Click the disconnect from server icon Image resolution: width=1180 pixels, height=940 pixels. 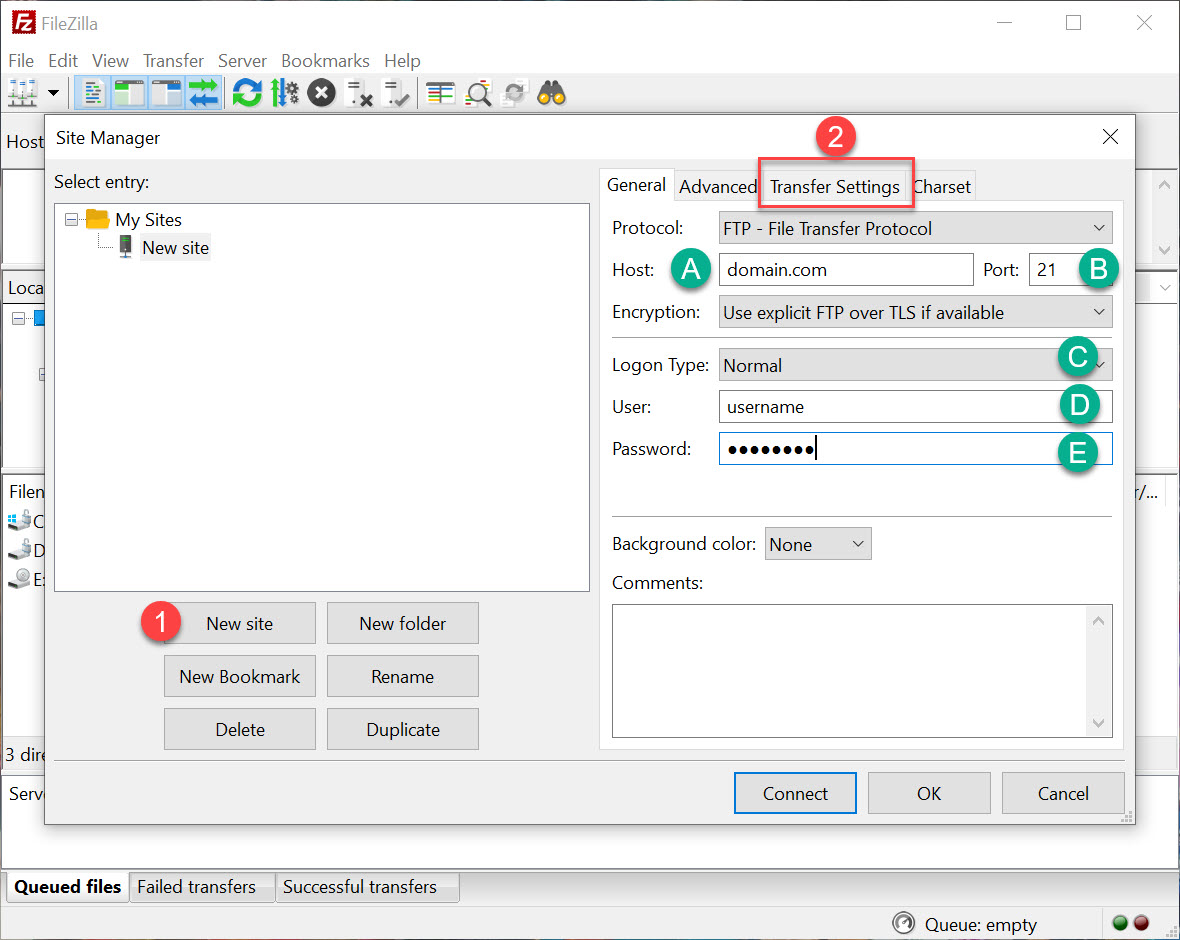[358, 93]
